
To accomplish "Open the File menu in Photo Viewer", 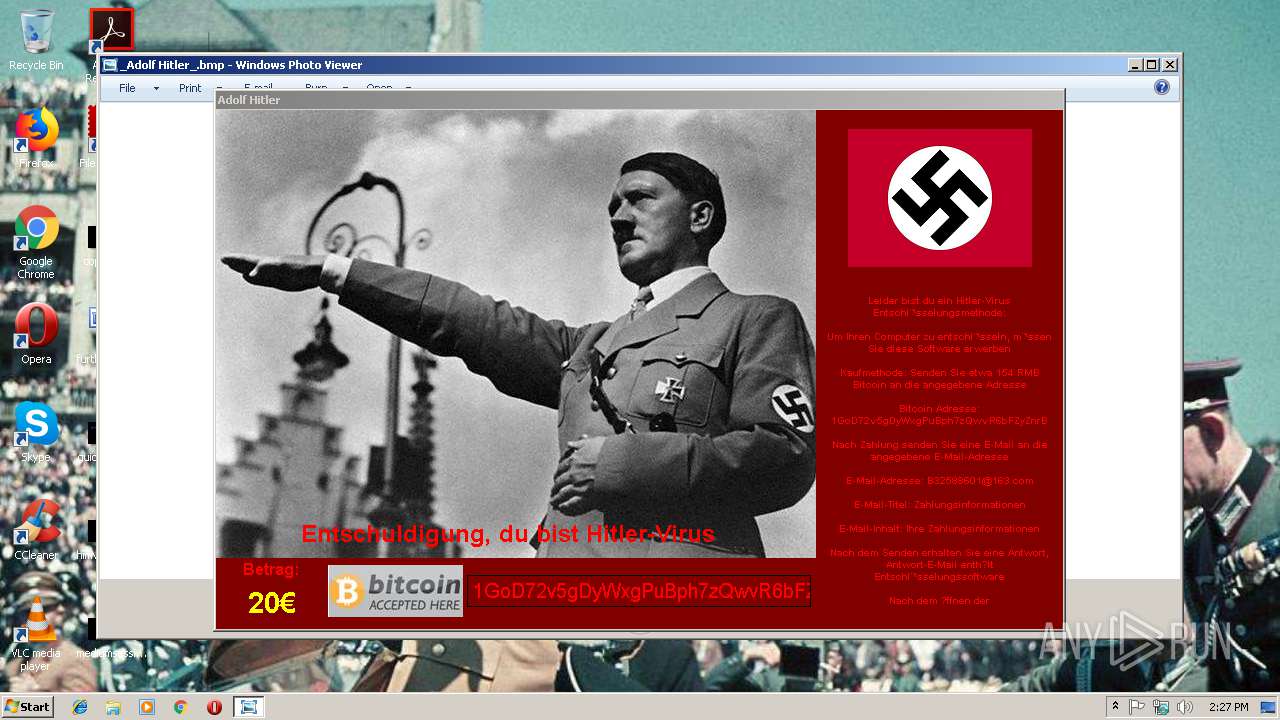I will click(x=127, y=88).
